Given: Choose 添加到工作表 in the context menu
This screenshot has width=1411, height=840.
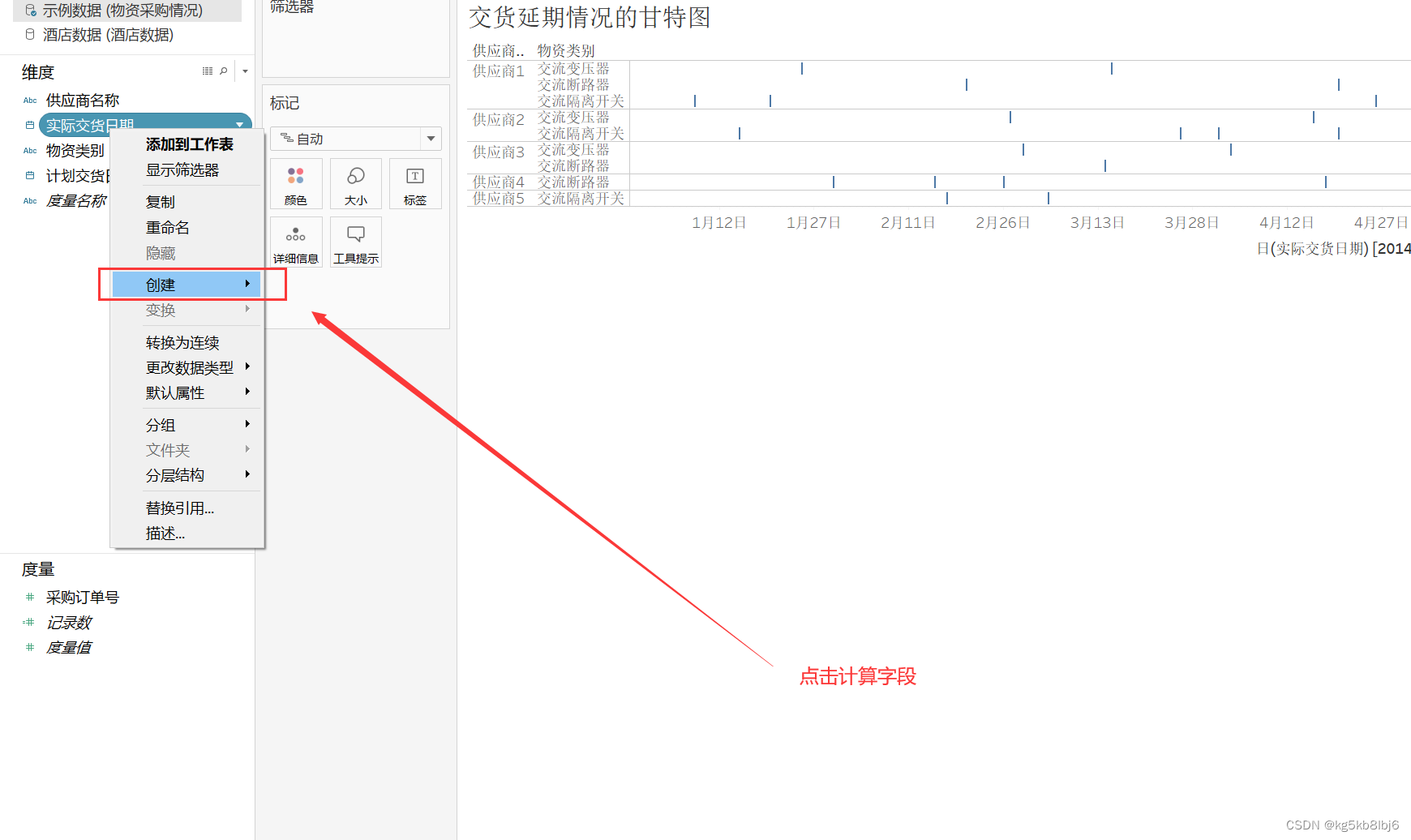Looking at the screenshot, I should coord(190,144).
